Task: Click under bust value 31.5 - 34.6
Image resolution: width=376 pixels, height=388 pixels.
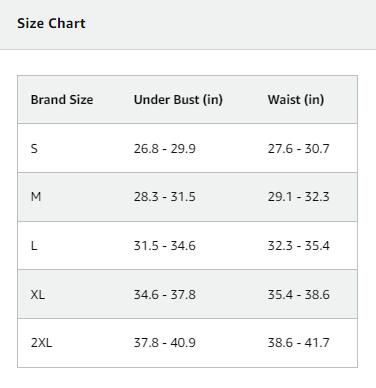Action: pos(165,246)
